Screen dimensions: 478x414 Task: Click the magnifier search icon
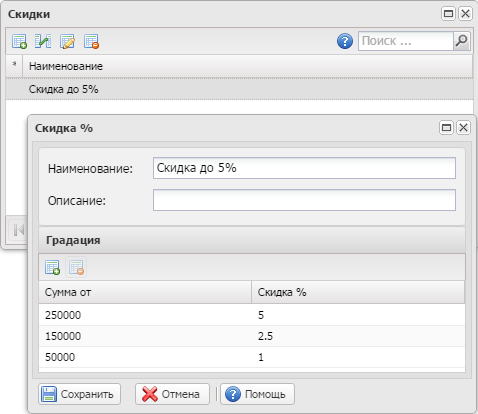[x=462, y=41]
